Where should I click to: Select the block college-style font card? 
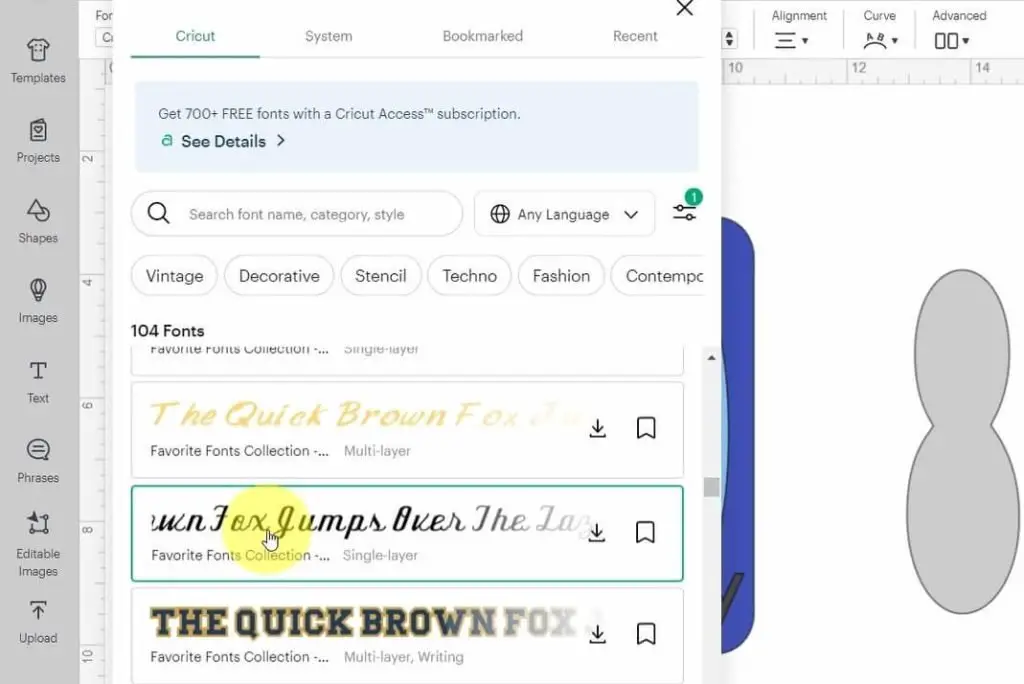(407, 636)
